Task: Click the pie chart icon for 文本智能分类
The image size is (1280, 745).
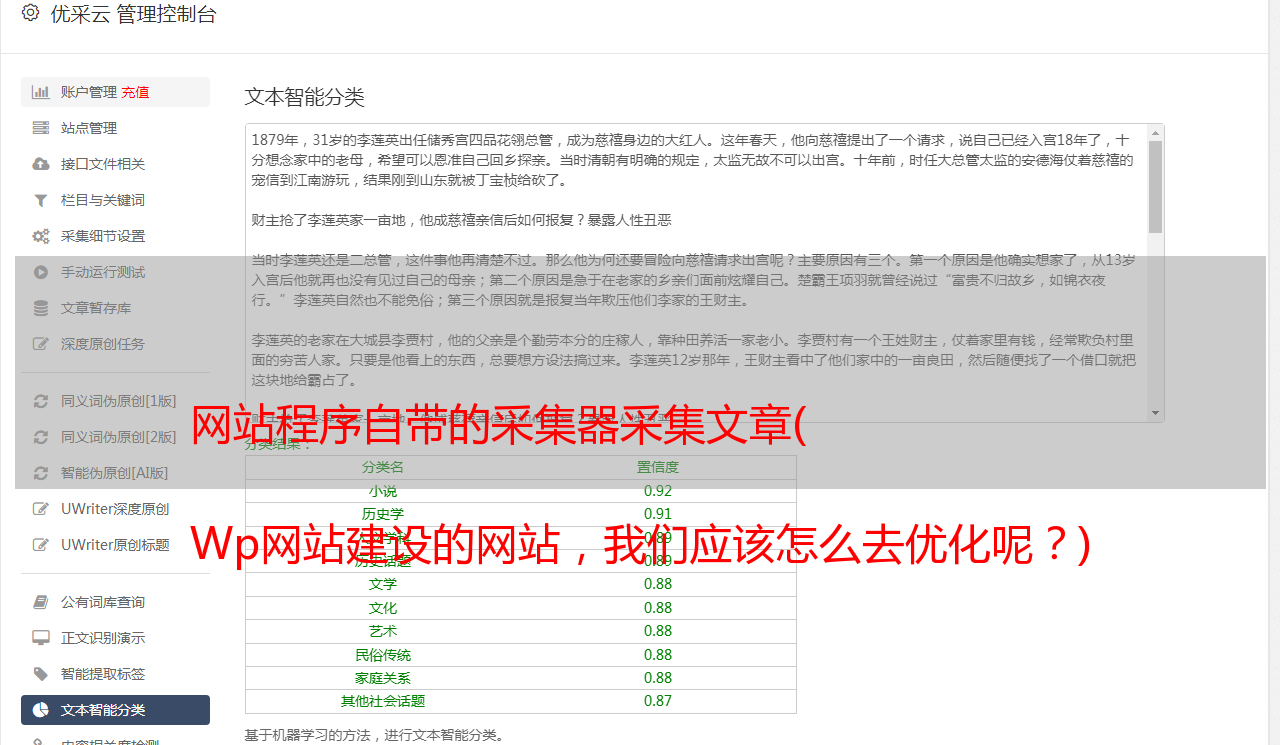Action: [x=41, y=710]
